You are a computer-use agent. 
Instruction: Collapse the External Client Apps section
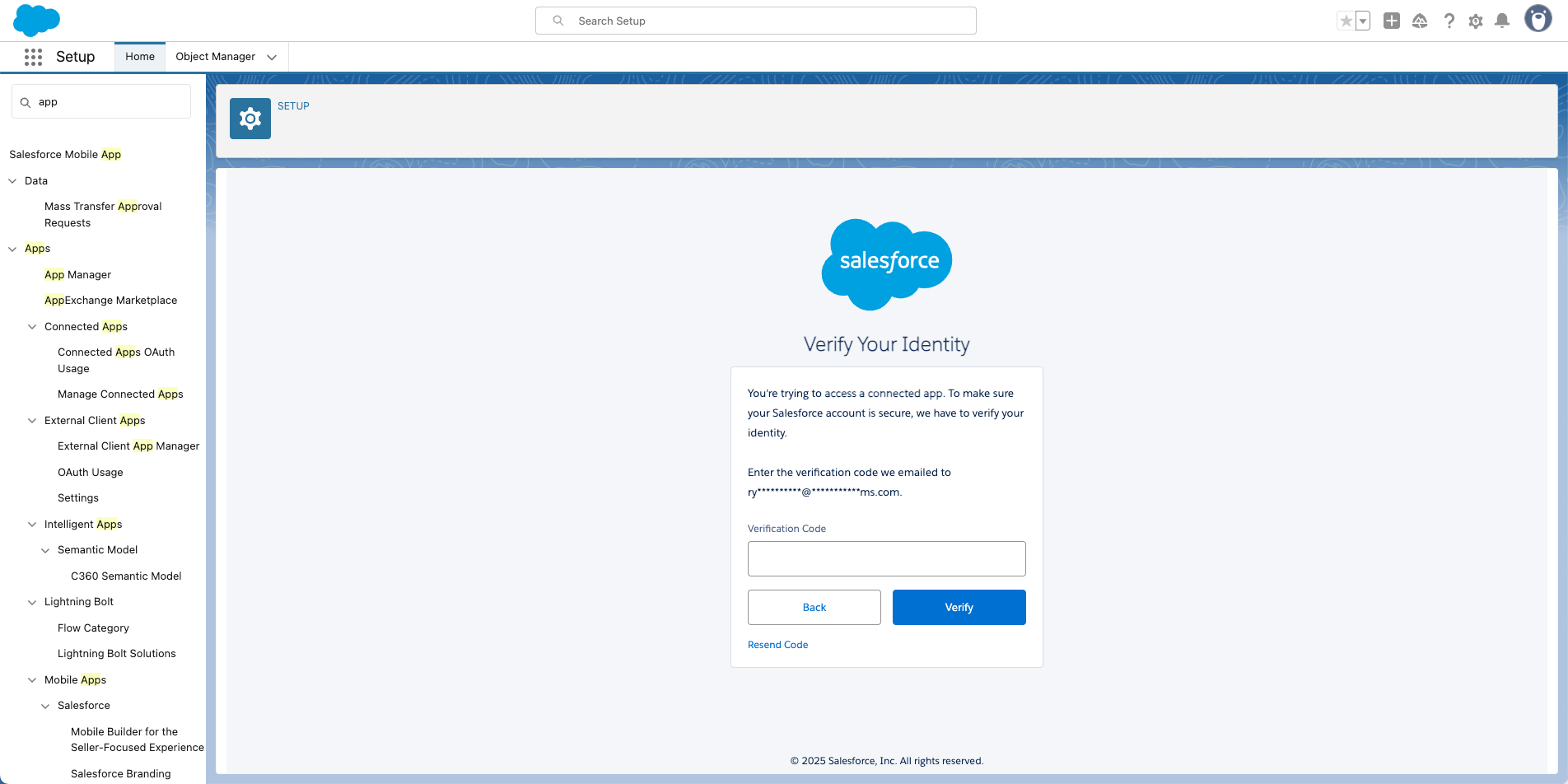click(32, 421)
